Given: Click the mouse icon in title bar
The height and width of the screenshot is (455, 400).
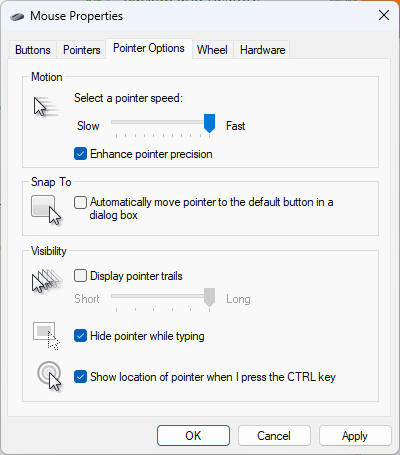Looking at the screenshot, I should (x=17, y=16).
